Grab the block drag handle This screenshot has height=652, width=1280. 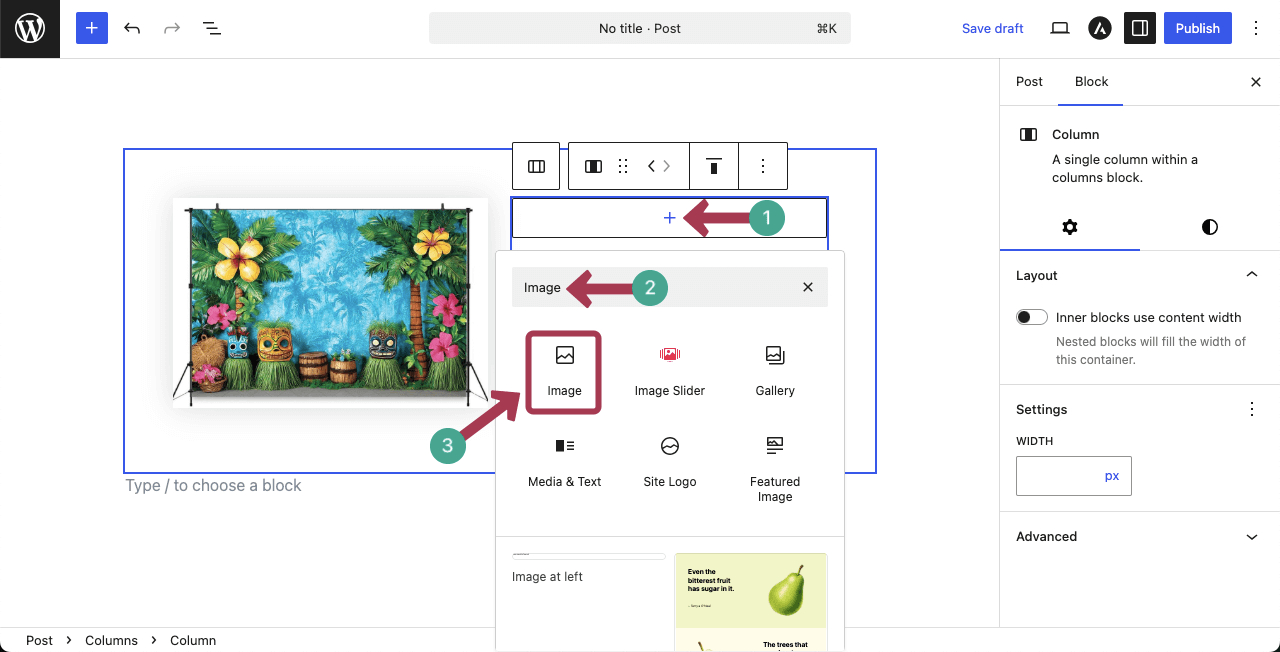click(x=623, y=166)
